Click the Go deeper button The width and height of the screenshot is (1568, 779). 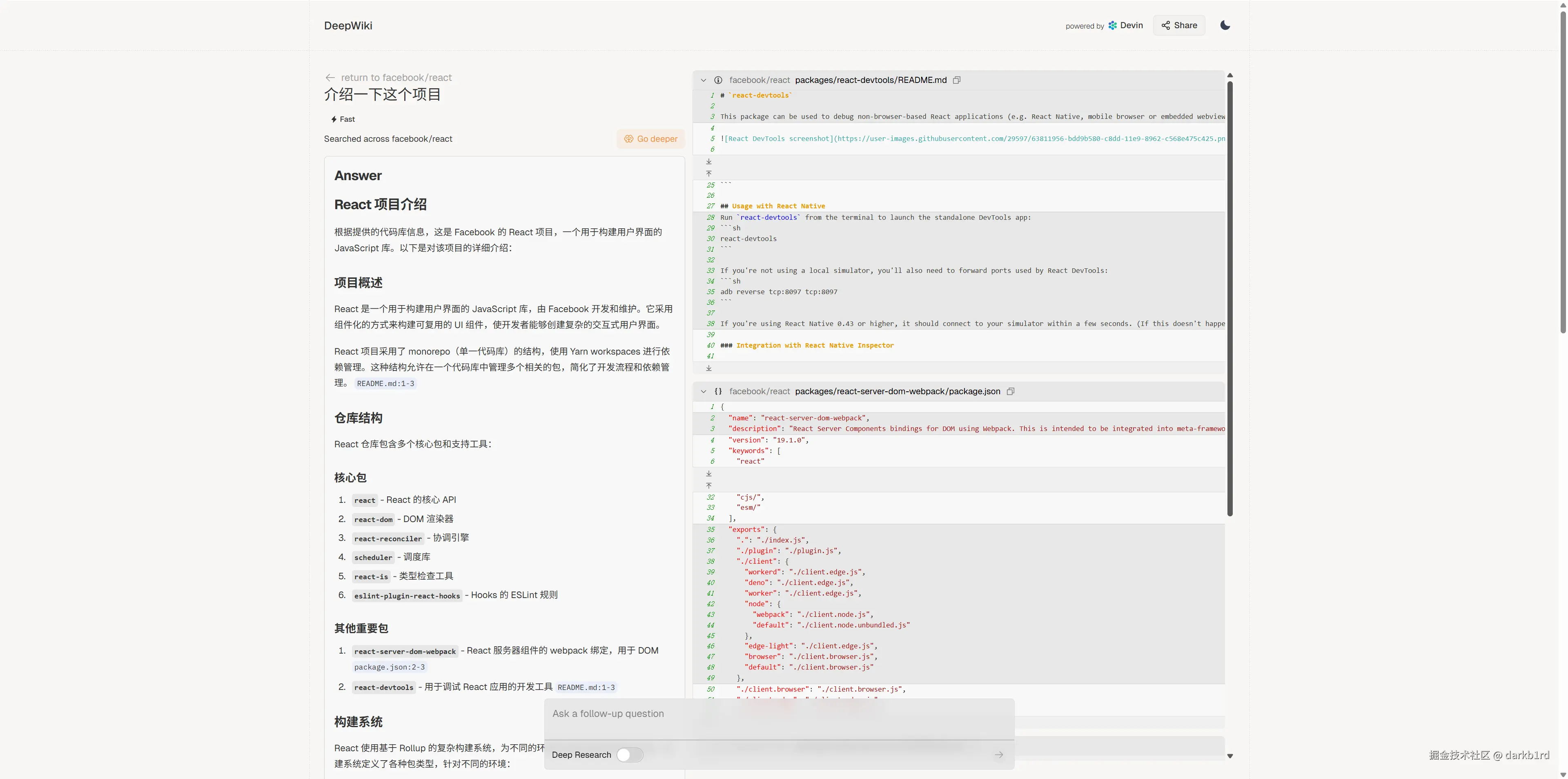tap(651, 139)
